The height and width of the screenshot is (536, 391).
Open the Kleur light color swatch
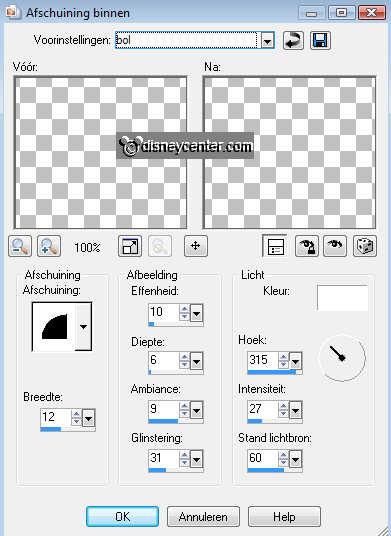[x=342, y=298]
